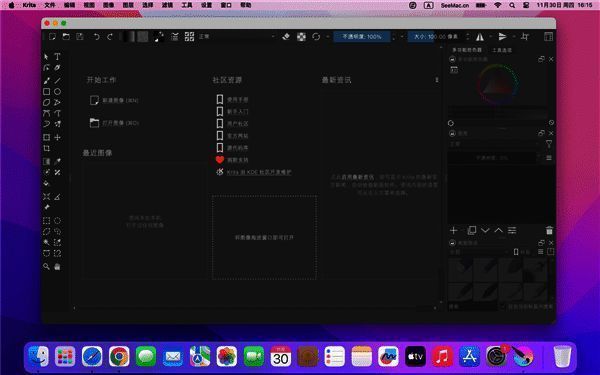Toggle eraser mode in the toolbar
600x375 pixels.
pyautogui.click(x=286, y=37)
